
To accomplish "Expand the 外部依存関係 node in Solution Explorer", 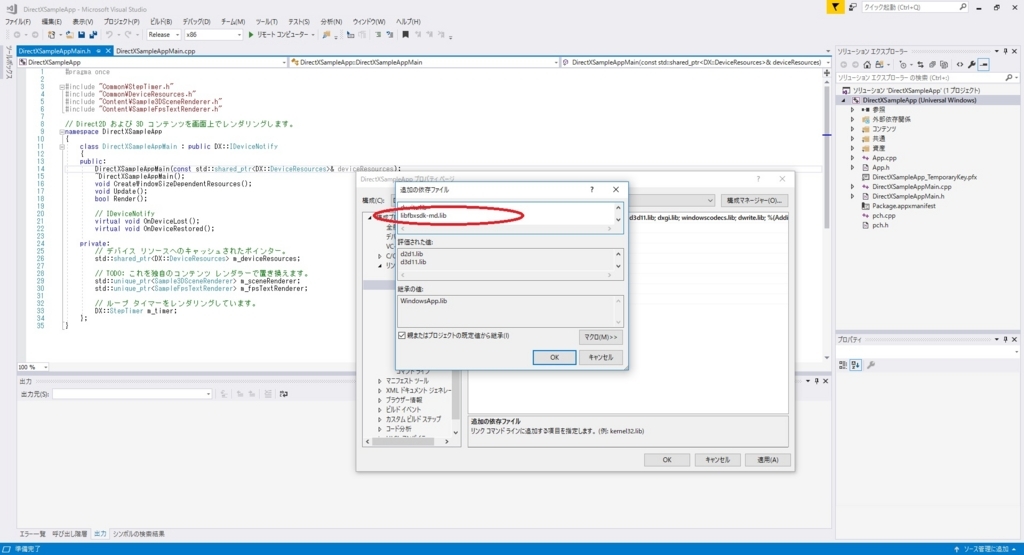I will point(852,119).
